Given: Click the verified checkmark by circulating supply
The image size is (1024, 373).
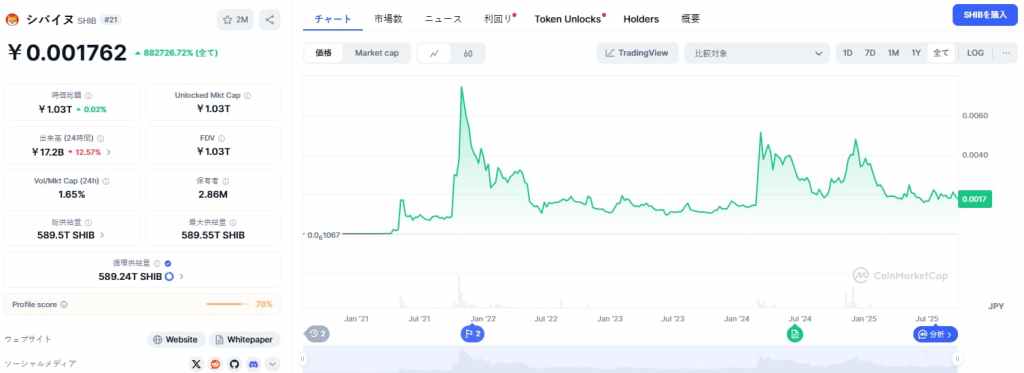Looking at the screenshot, I should pyautogui.click(x=168, y=263).
